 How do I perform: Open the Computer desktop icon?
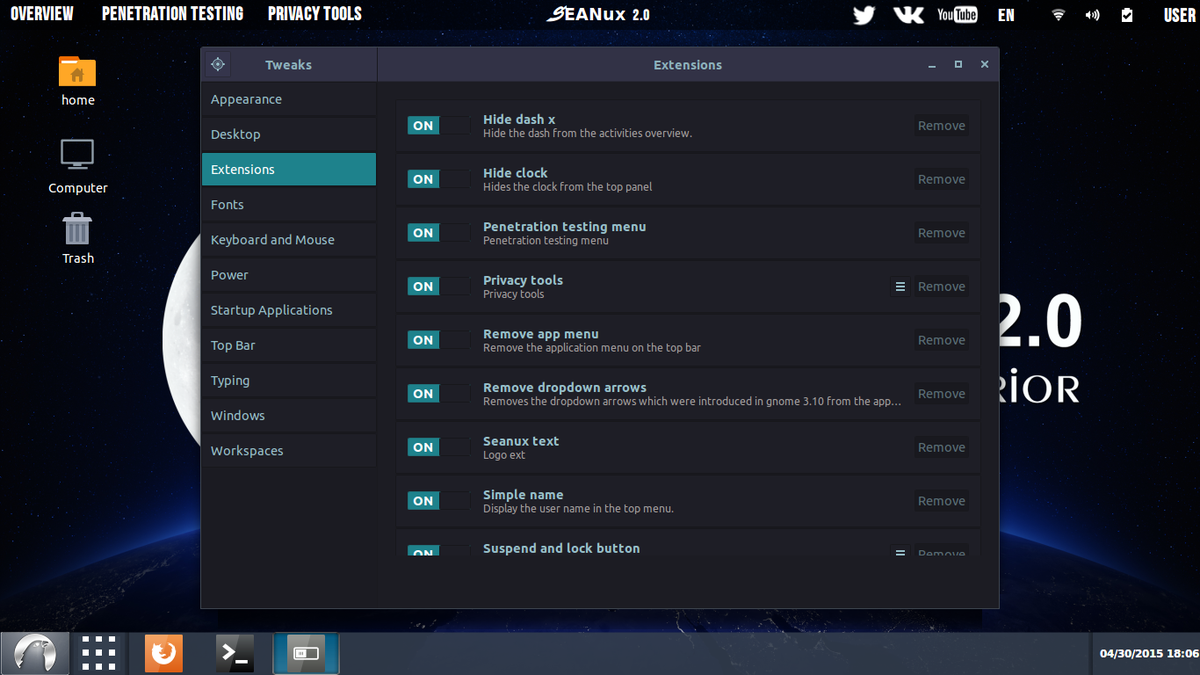pos(77,167)
